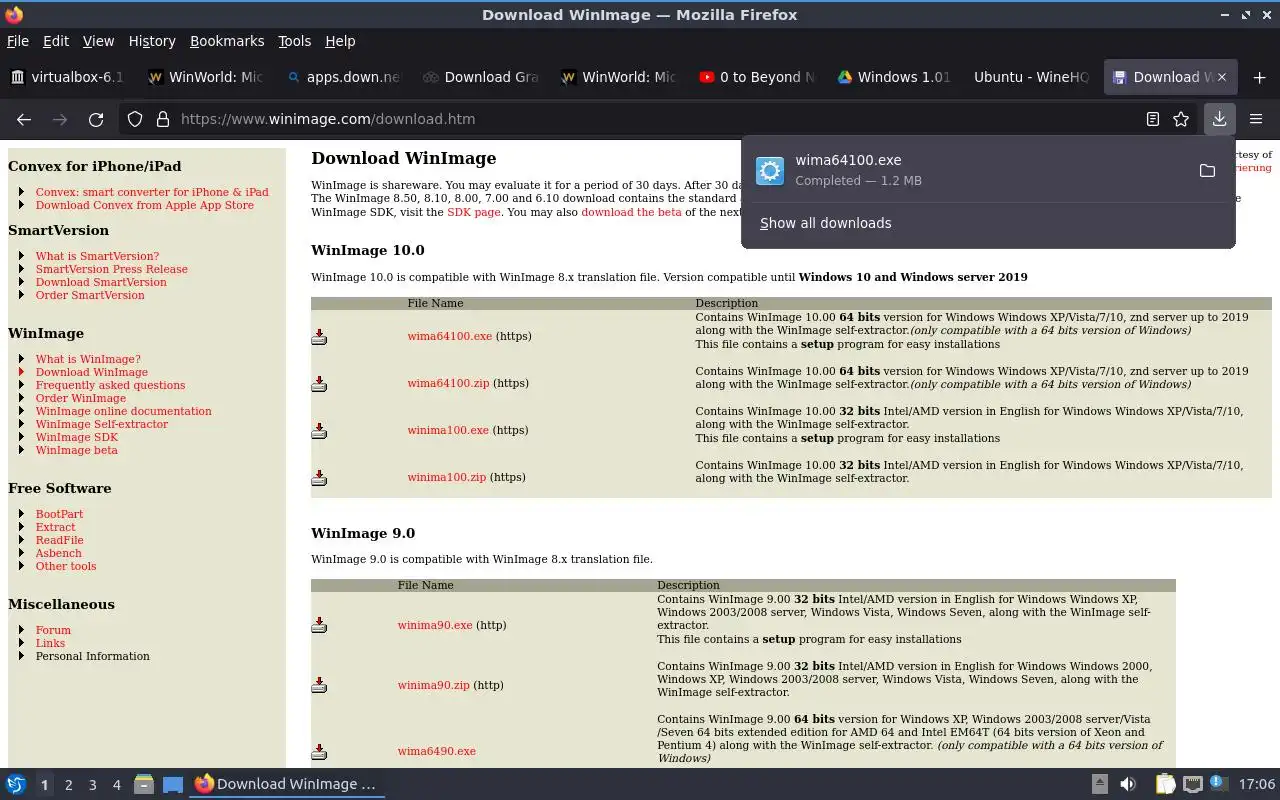Open the SDK page link

[x=473, y=212]
